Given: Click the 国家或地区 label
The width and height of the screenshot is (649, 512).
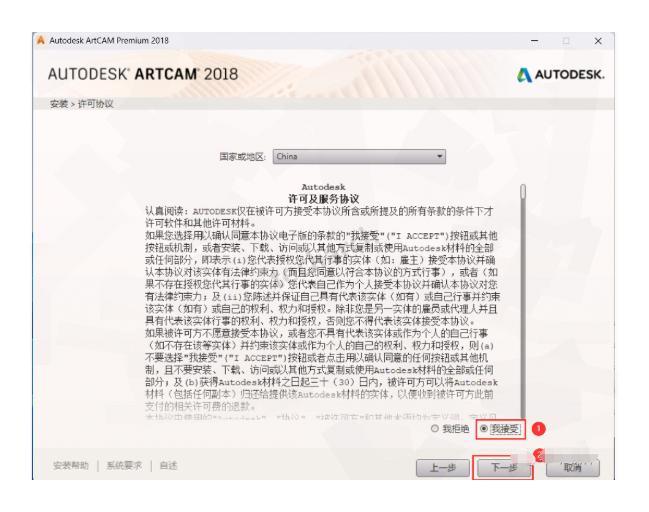Looking at the screenshot, I should coord(243,156).
